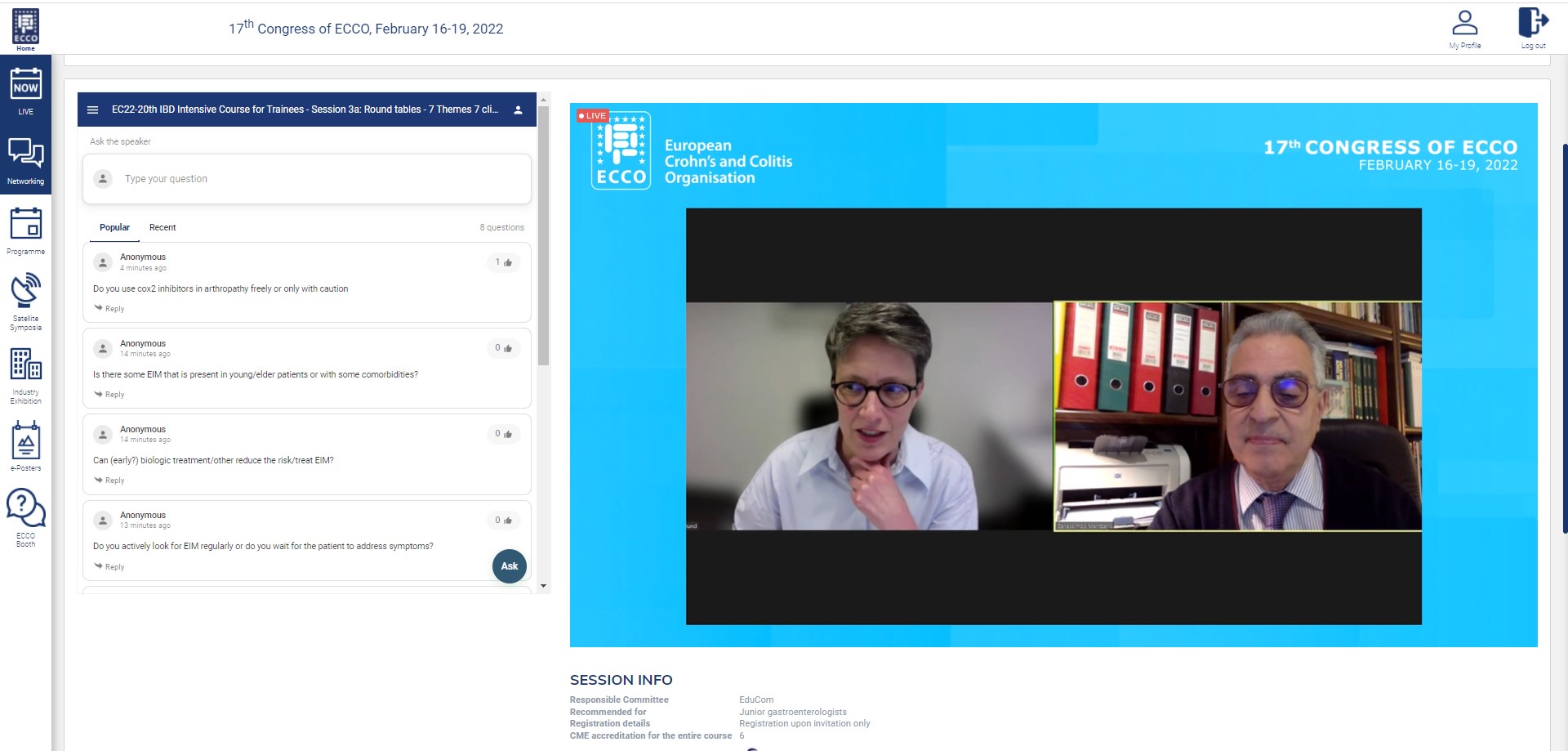
Task: Focus the Type your question field
Action: [x=307, y=179]
